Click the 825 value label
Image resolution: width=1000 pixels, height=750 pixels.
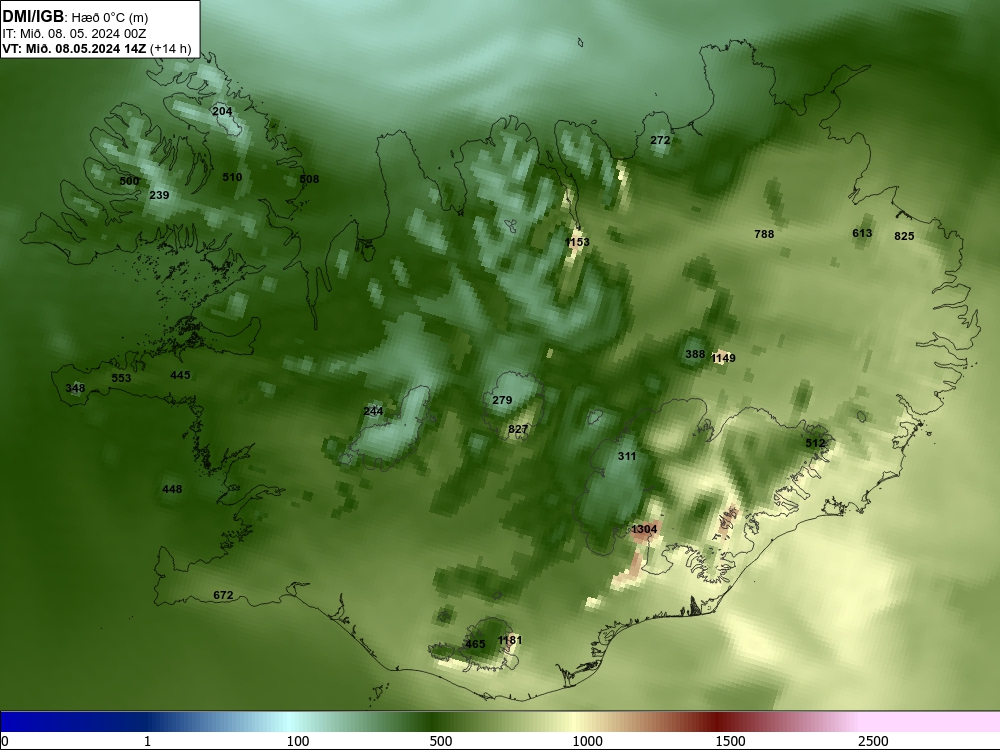pos(904,236)
